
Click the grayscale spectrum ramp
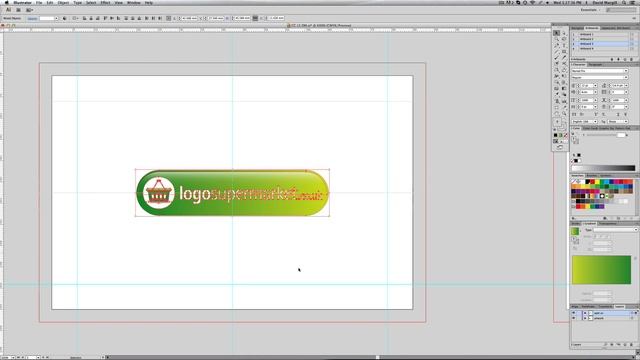603,168
